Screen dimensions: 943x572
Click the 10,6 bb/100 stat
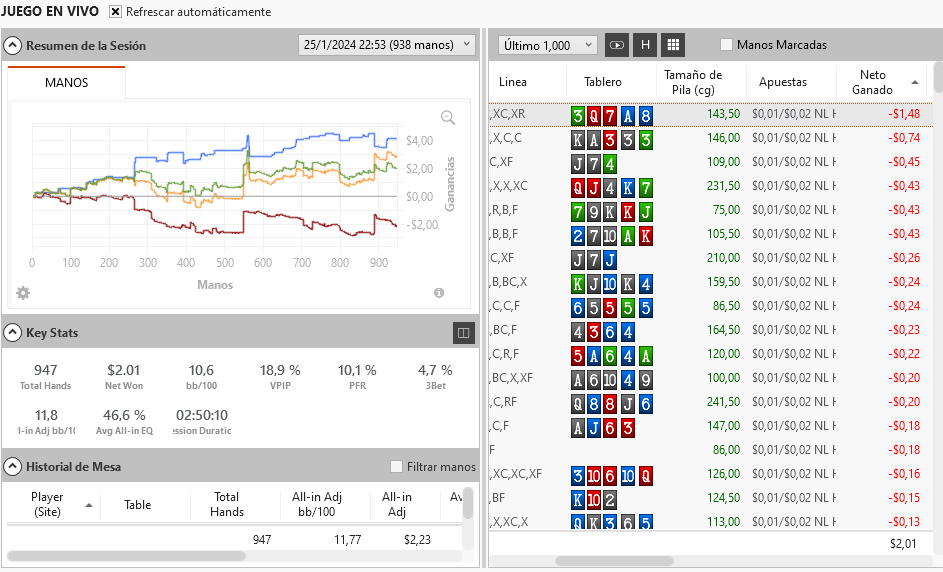201,377
